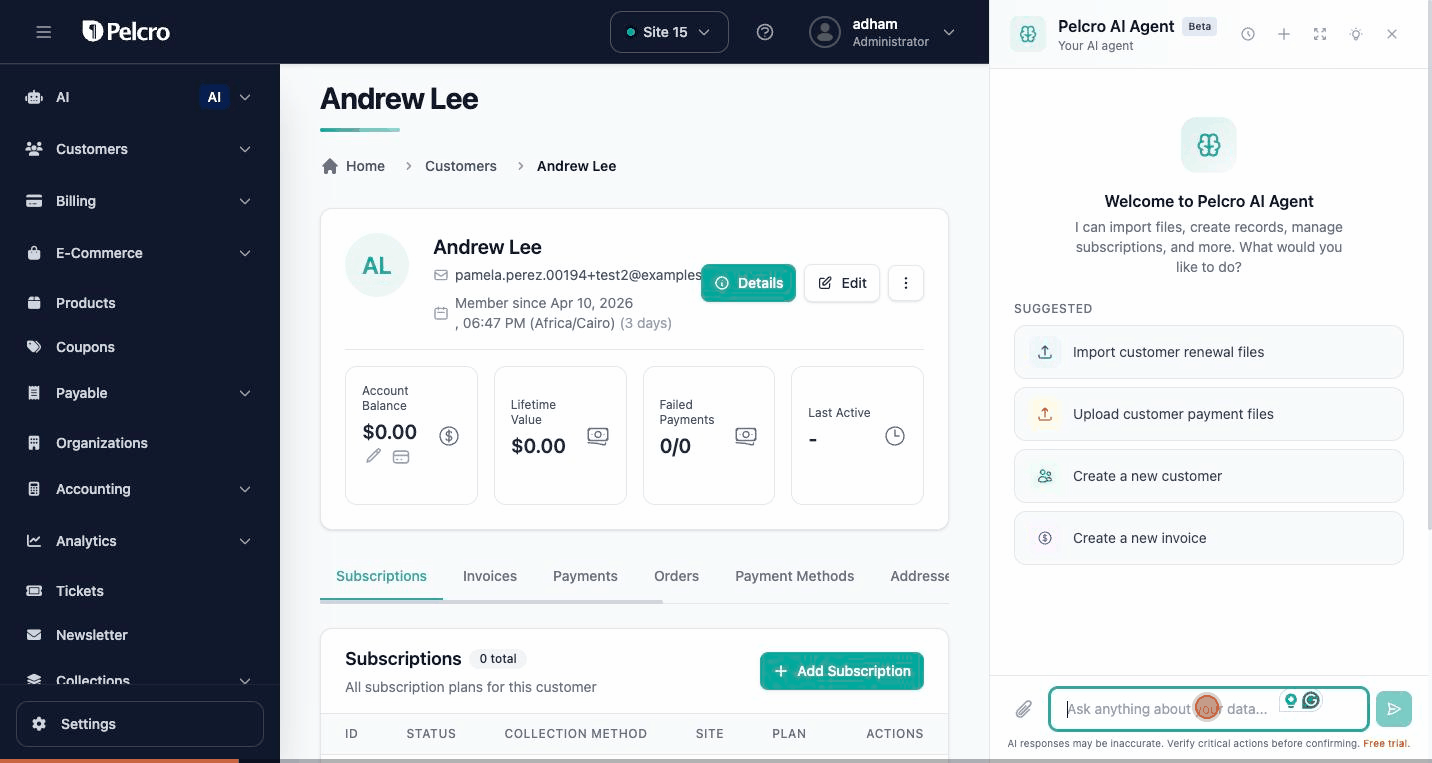Select the Import customer renewal files suggestion
Image resolution: width=1432 pixels, height=763 pixels.
click(1209, 352)
